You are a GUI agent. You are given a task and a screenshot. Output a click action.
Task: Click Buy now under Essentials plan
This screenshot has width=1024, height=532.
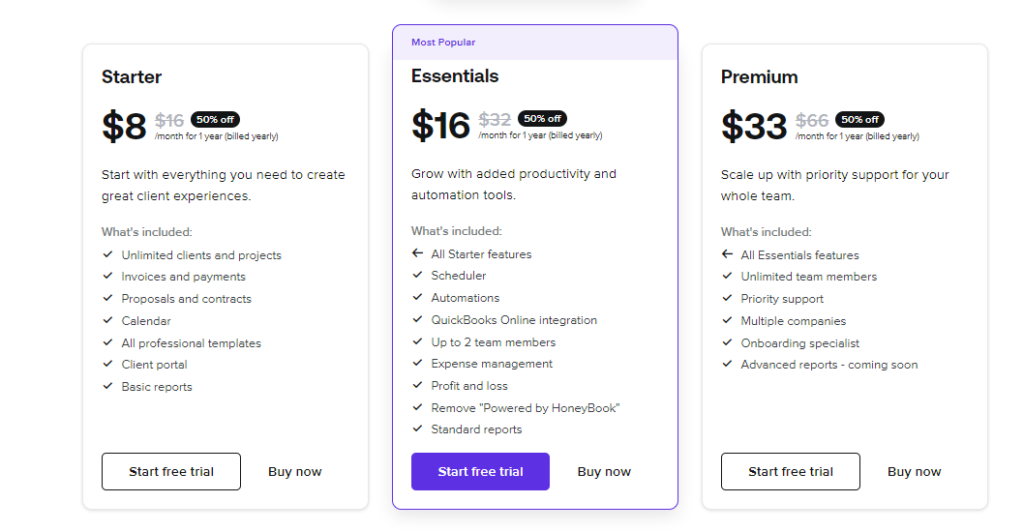[x=604, y=471]
